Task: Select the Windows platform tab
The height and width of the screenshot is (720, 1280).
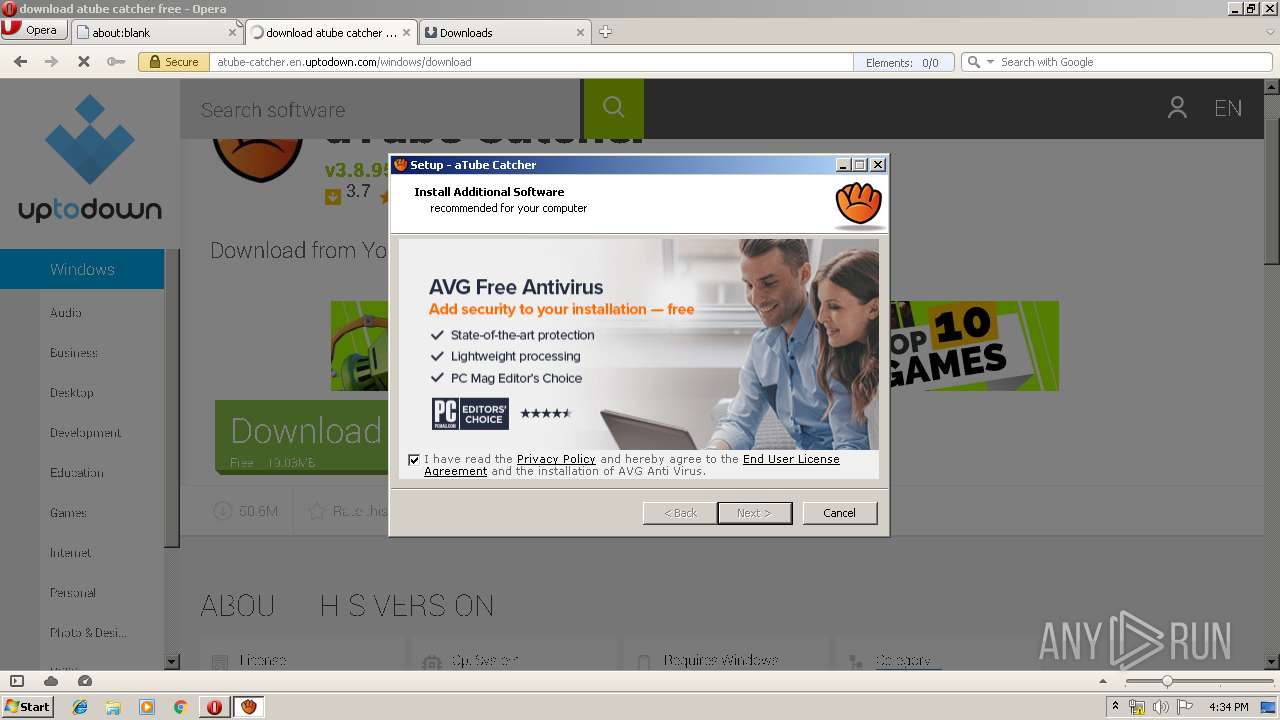Action: 82,269
